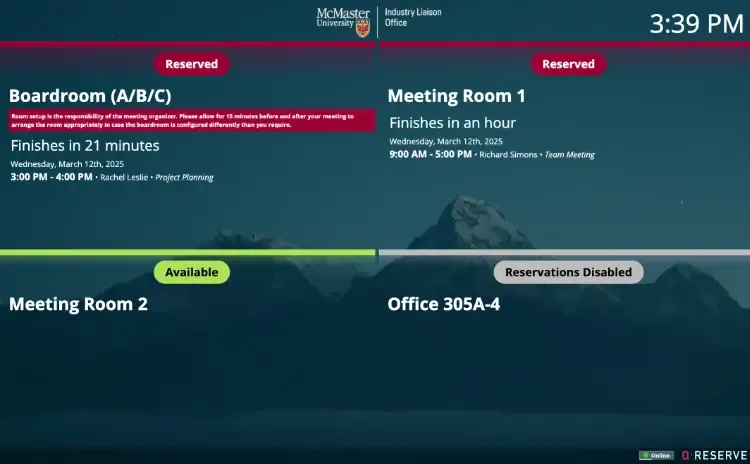Image resolution: width=750 pixels, height=464 pixels.
Task: Click the Reserved badge above Meeting Room 1
Action: pos(568,64)
